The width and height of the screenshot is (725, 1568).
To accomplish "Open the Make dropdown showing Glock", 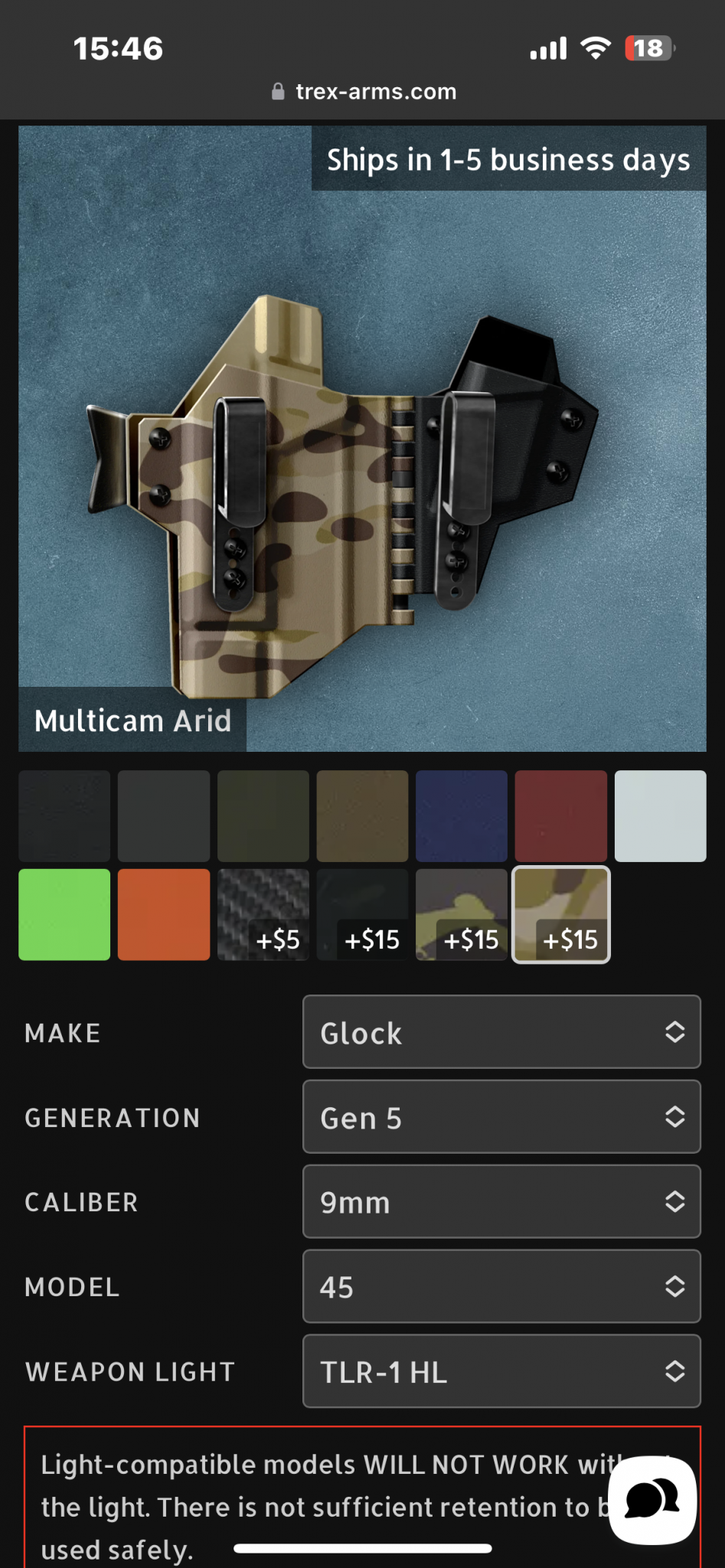I will [x=501, y=1032].
